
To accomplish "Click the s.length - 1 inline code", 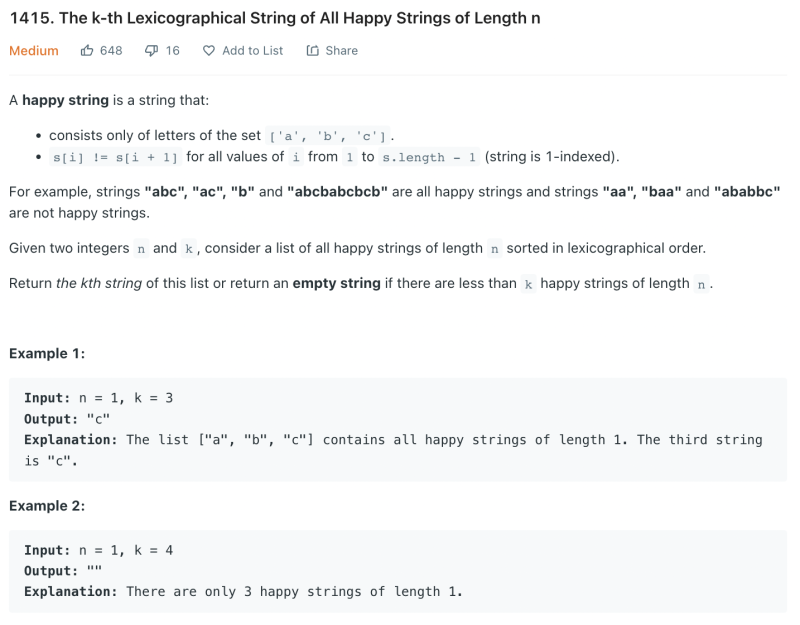I will [429, 157].
